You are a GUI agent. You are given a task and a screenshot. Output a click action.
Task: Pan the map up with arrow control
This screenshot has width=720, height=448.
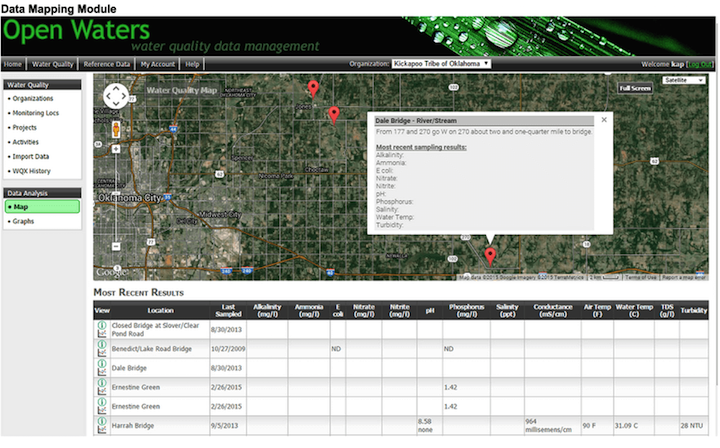point(116,88)
